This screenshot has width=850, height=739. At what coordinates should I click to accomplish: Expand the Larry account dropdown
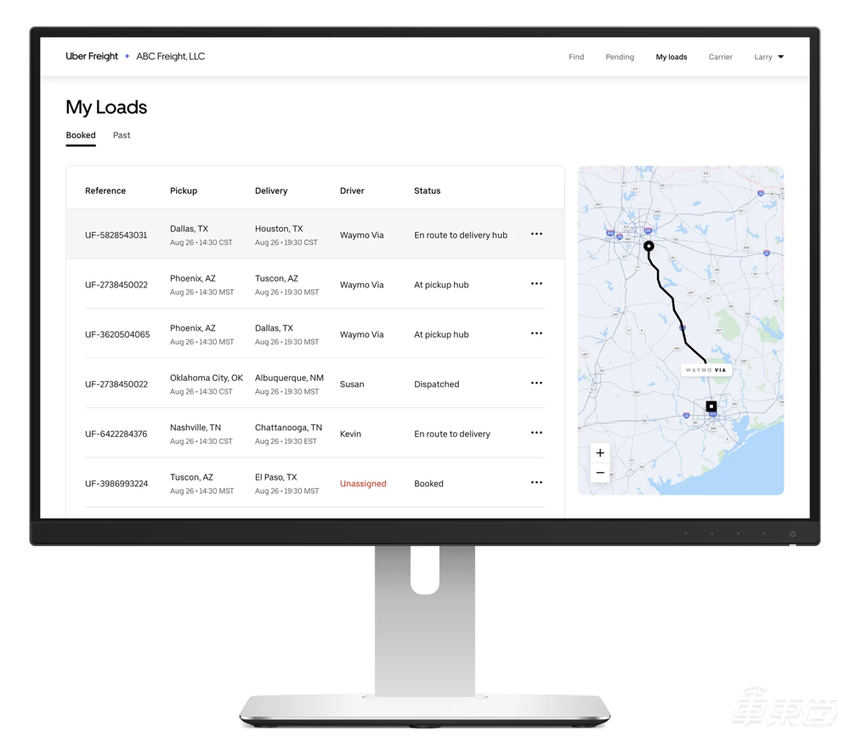point(768,57)
